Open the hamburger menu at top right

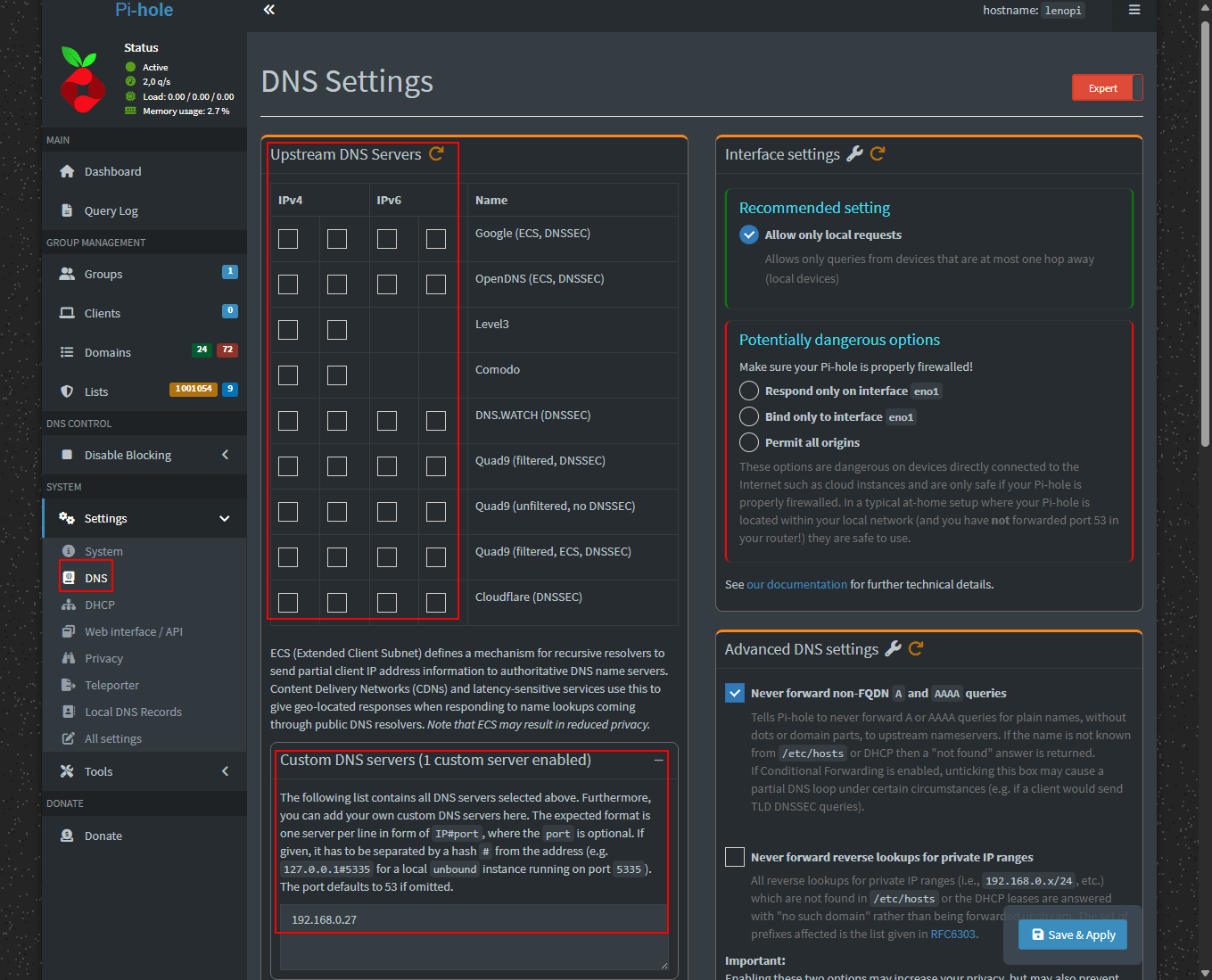(1134, 10)
